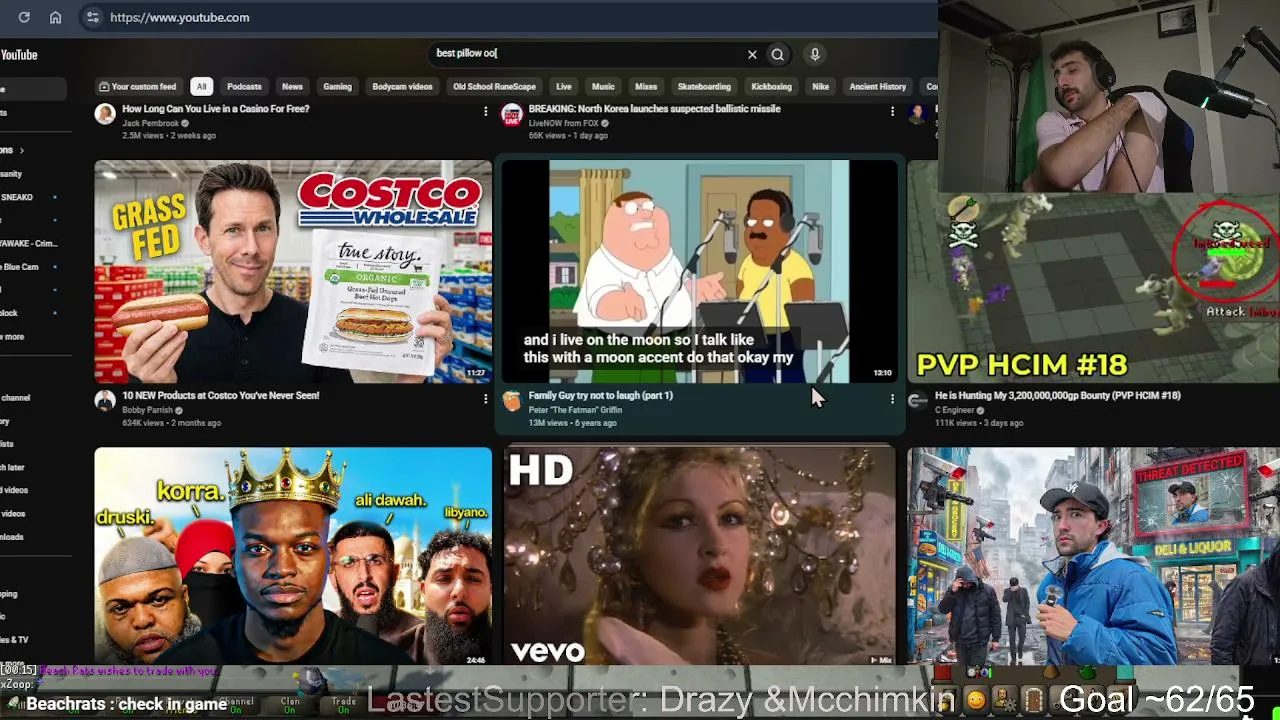Go to the browser home page icon
The height and width of the screenshot is (720, 1280).
click(x=55, y=17)
